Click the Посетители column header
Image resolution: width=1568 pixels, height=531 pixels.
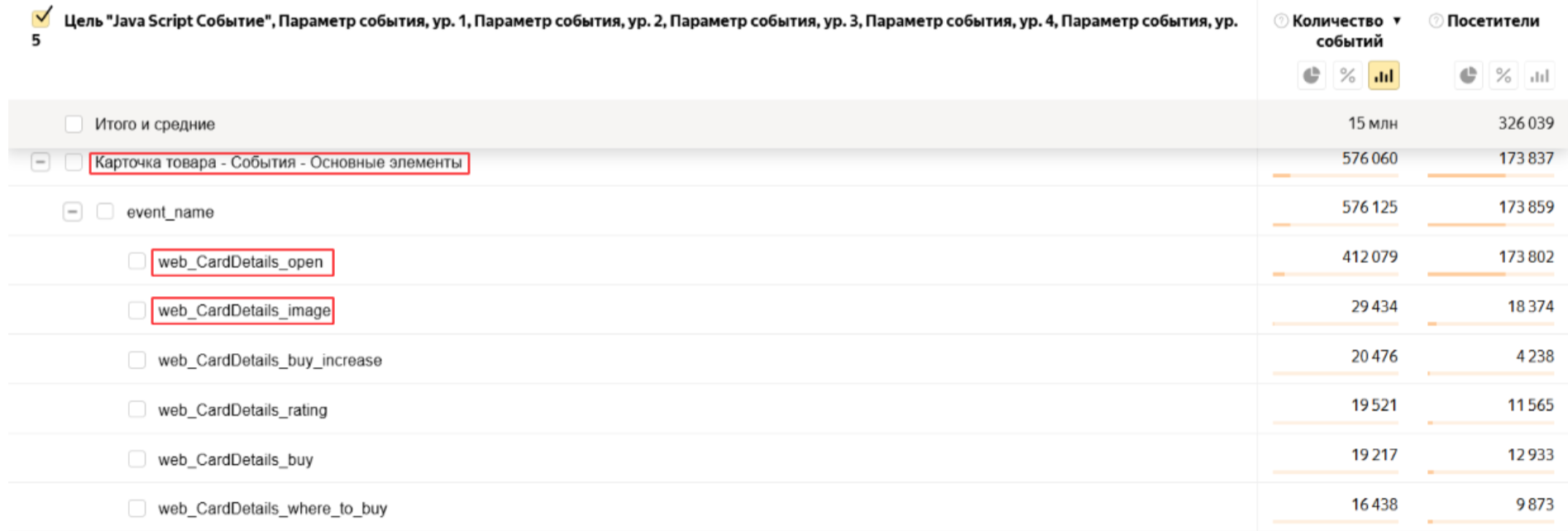click(x=1493, y=21)
